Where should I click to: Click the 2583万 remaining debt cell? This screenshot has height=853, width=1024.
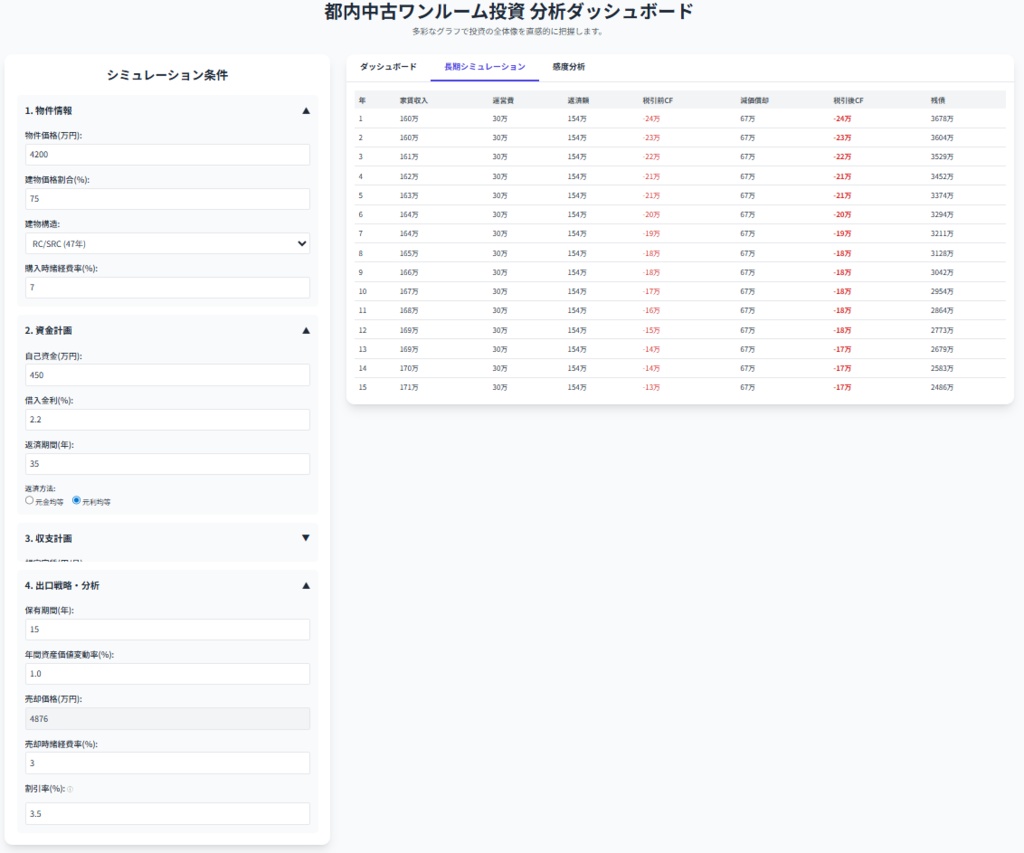click(x=942, y=368)
